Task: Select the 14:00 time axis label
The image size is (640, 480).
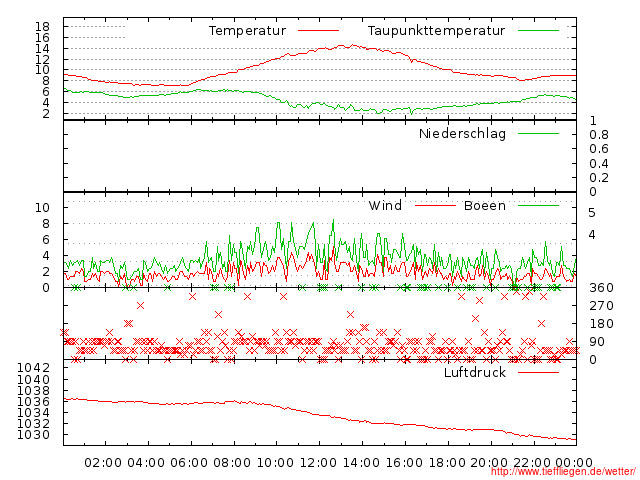Action: (361, 463)
